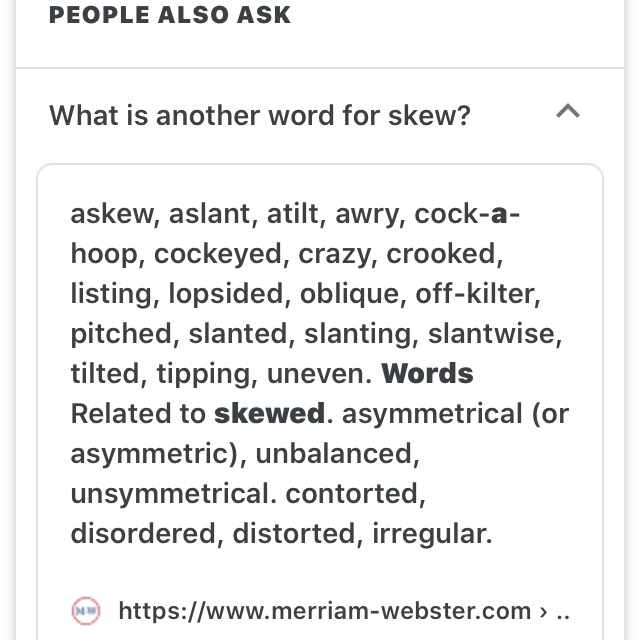This screenshot has width=640, height=640.
Task: Click the question "What is another word for skew?"
Action: 260,116
